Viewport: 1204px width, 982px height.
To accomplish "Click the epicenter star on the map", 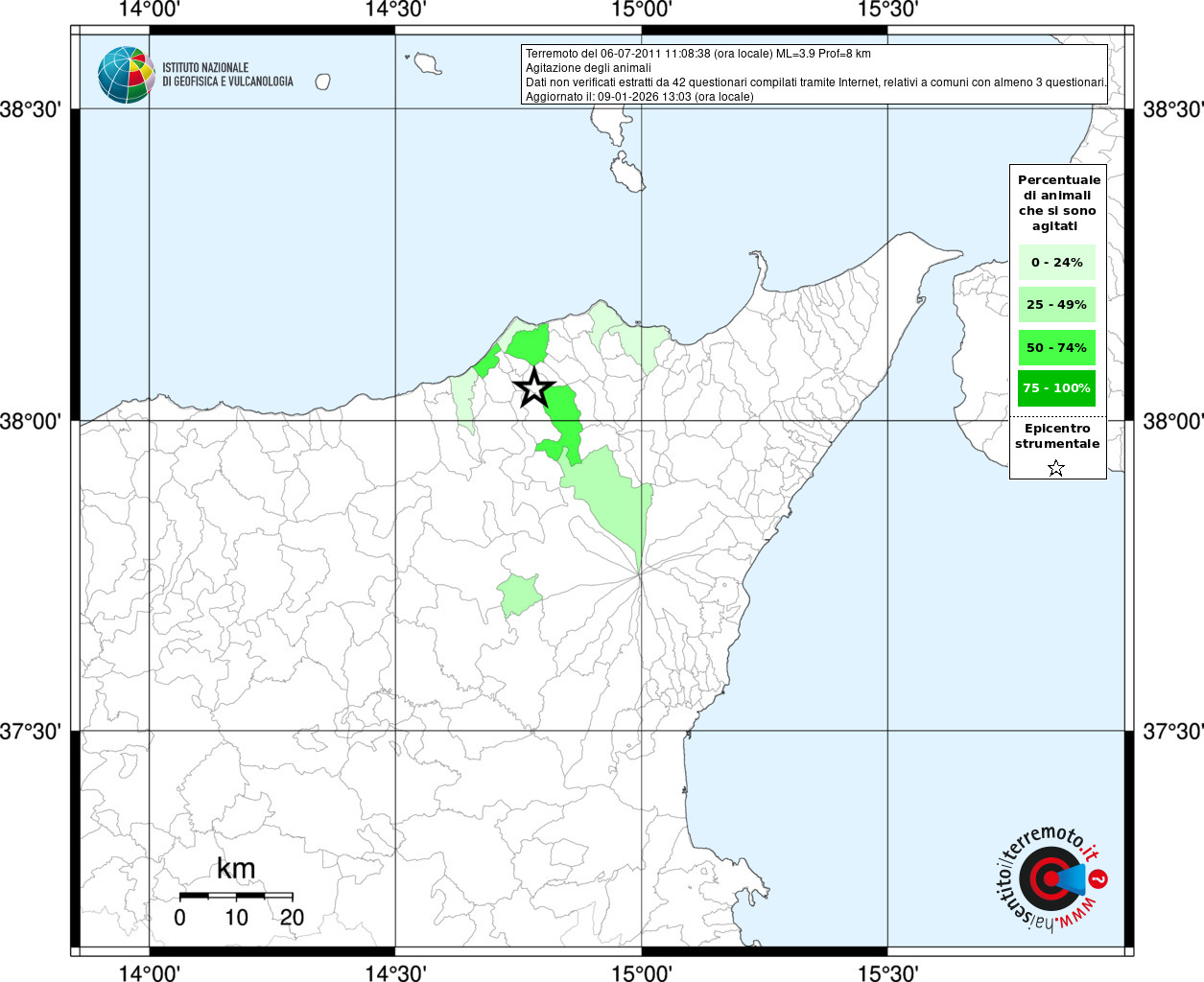I will click(533, 388).
